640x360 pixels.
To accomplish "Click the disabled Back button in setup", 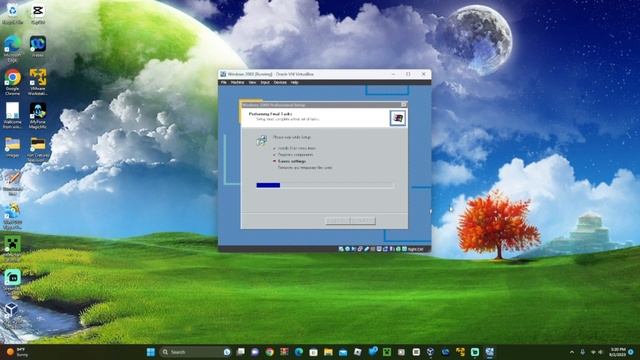I will click(337, 221).
